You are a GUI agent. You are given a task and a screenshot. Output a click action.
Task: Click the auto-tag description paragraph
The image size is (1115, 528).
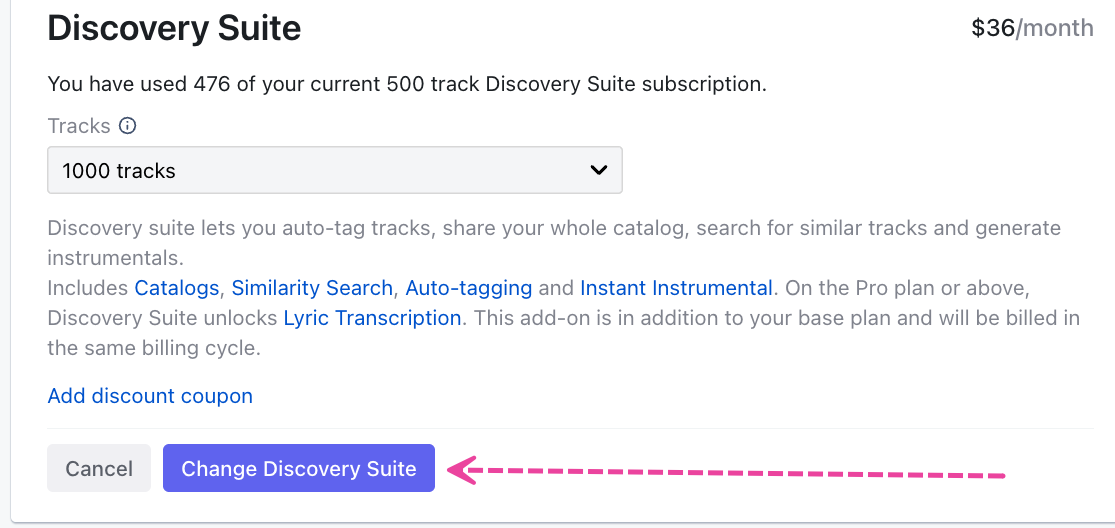point(553,228)
